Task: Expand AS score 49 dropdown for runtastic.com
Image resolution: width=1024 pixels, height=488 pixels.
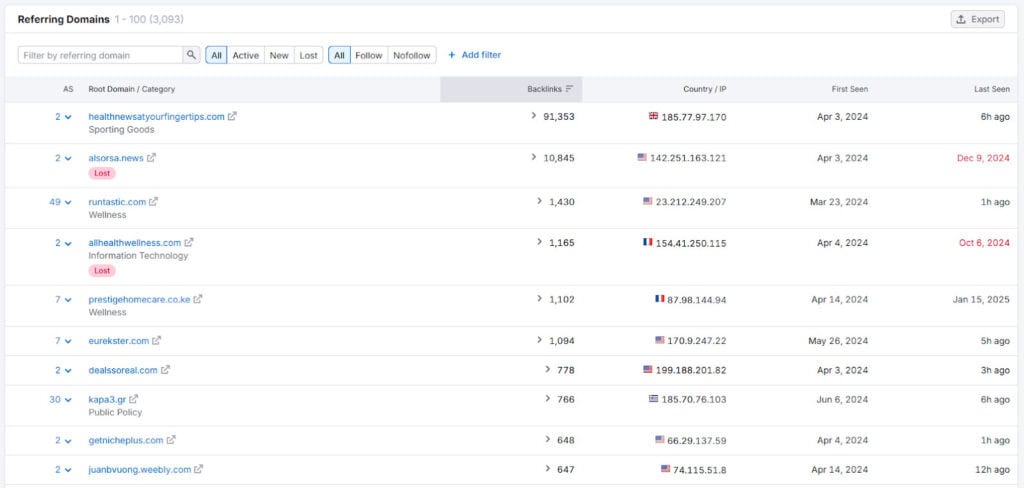Action: [61, 202]
